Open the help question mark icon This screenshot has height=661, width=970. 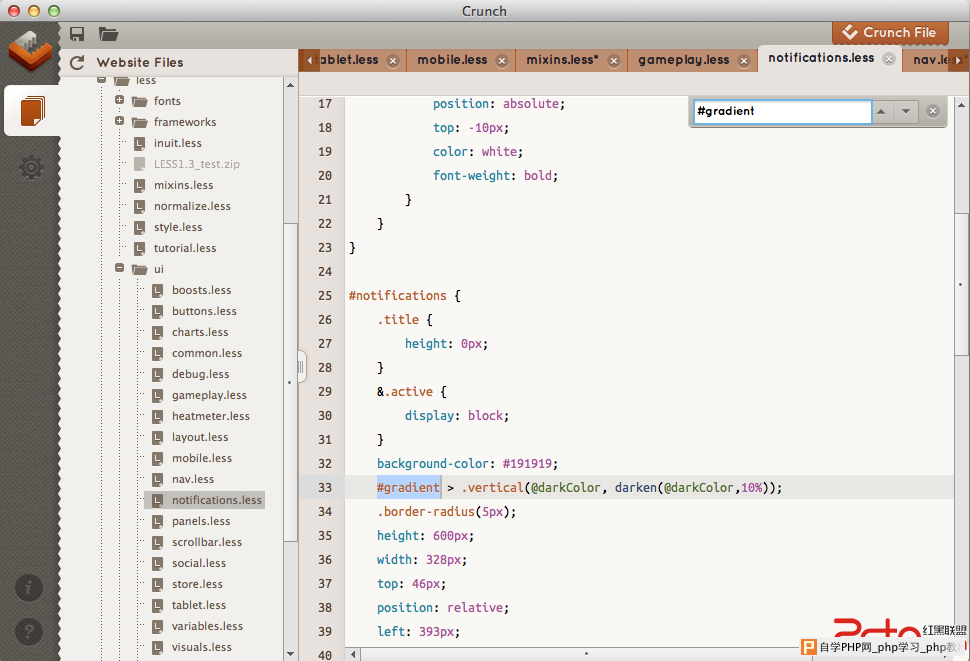[29, 632]
